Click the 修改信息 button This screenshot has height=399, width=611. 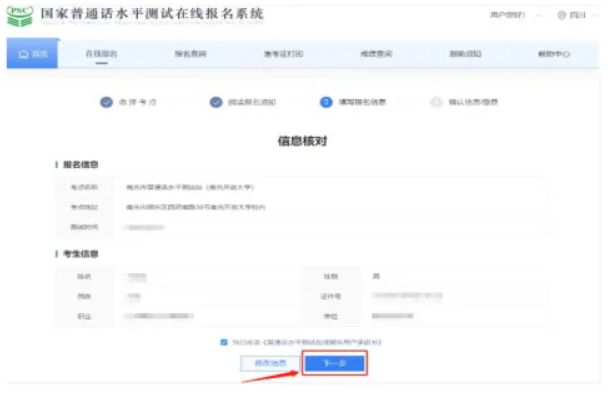coord(270,363)
